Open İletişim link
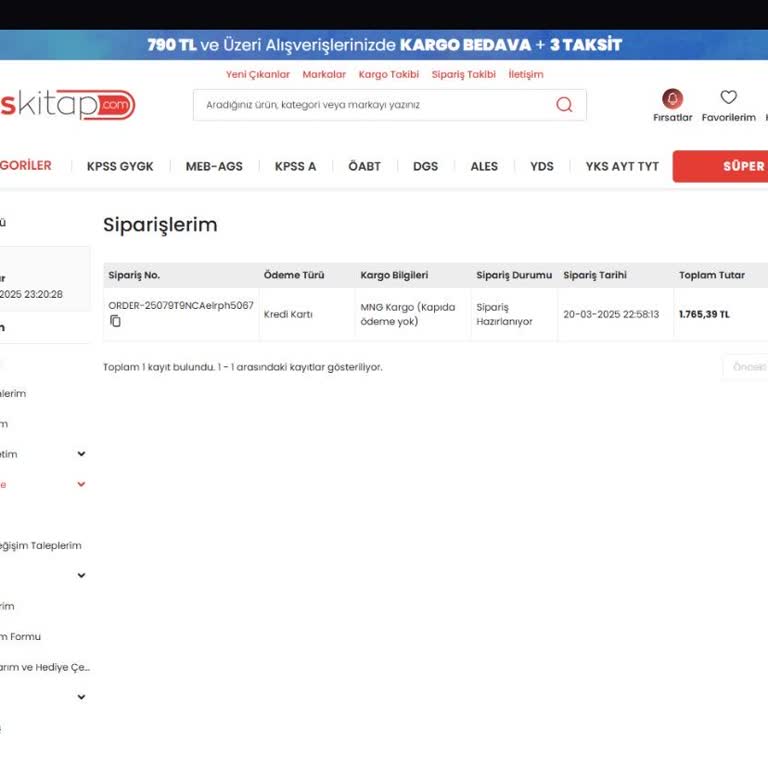Viewport: 768px width, 768px height. point(526,74)
